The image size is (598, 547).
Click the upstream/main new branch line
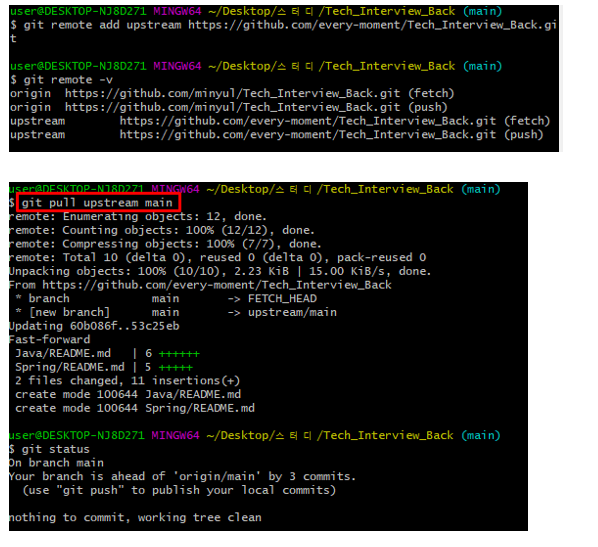coord(176,312)
